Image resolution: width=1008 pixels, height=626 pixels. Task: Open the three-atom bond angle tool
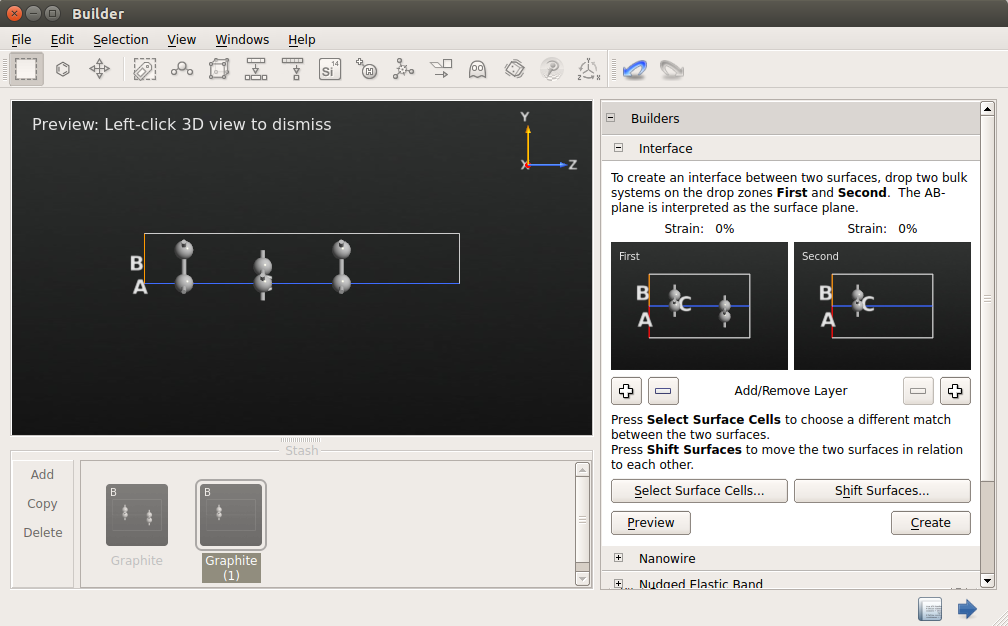click(182, 69)
